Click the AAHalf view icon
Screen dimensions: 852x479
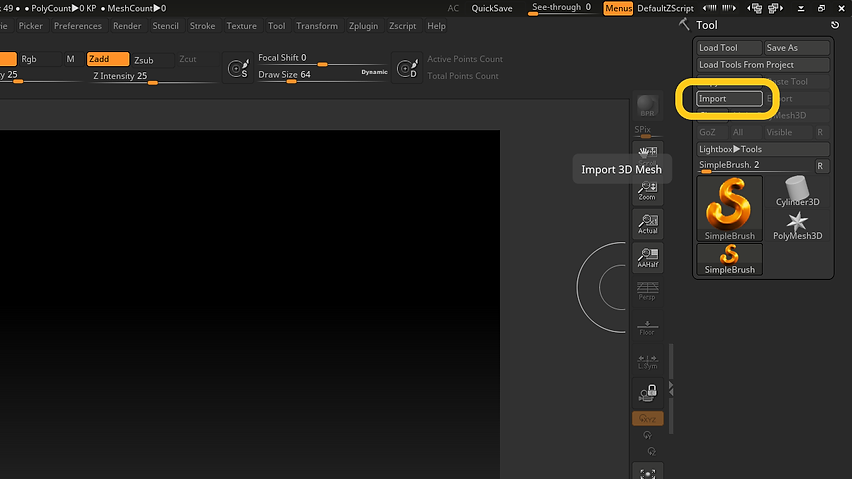[x=647, y=257]
